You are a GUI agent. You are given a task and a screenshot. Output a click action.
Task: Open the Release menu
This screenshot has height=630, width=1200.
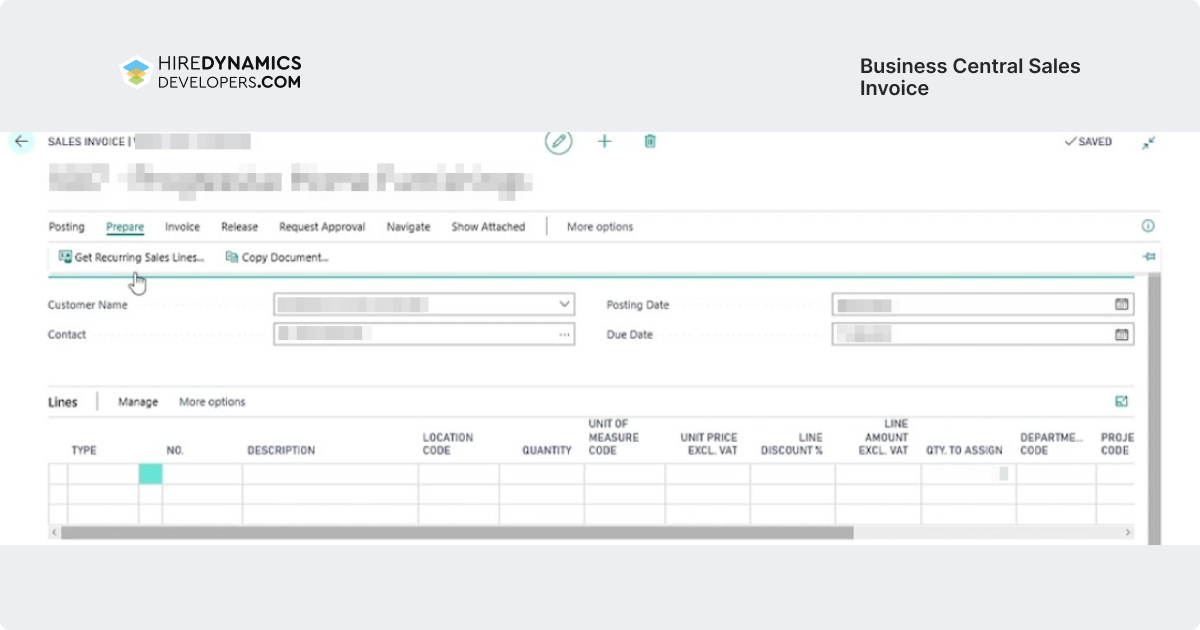[x=239, y=227]
